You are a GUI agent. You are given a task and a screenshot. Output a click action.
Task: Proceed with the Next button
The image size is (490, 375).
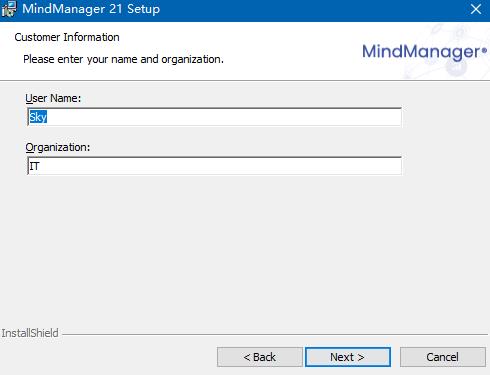click(x=348, y=357)
